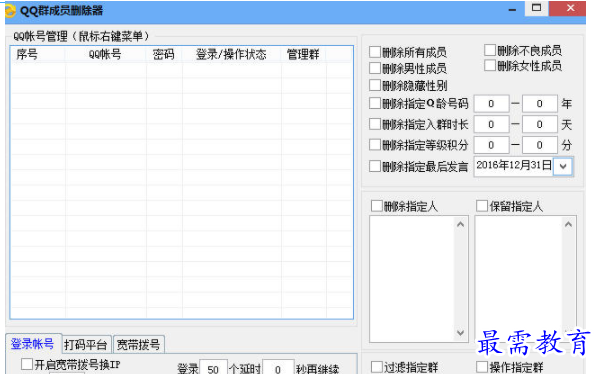599x374 pixels.
Task: Check 删除男性成员 option
Action: coord(375,68)
